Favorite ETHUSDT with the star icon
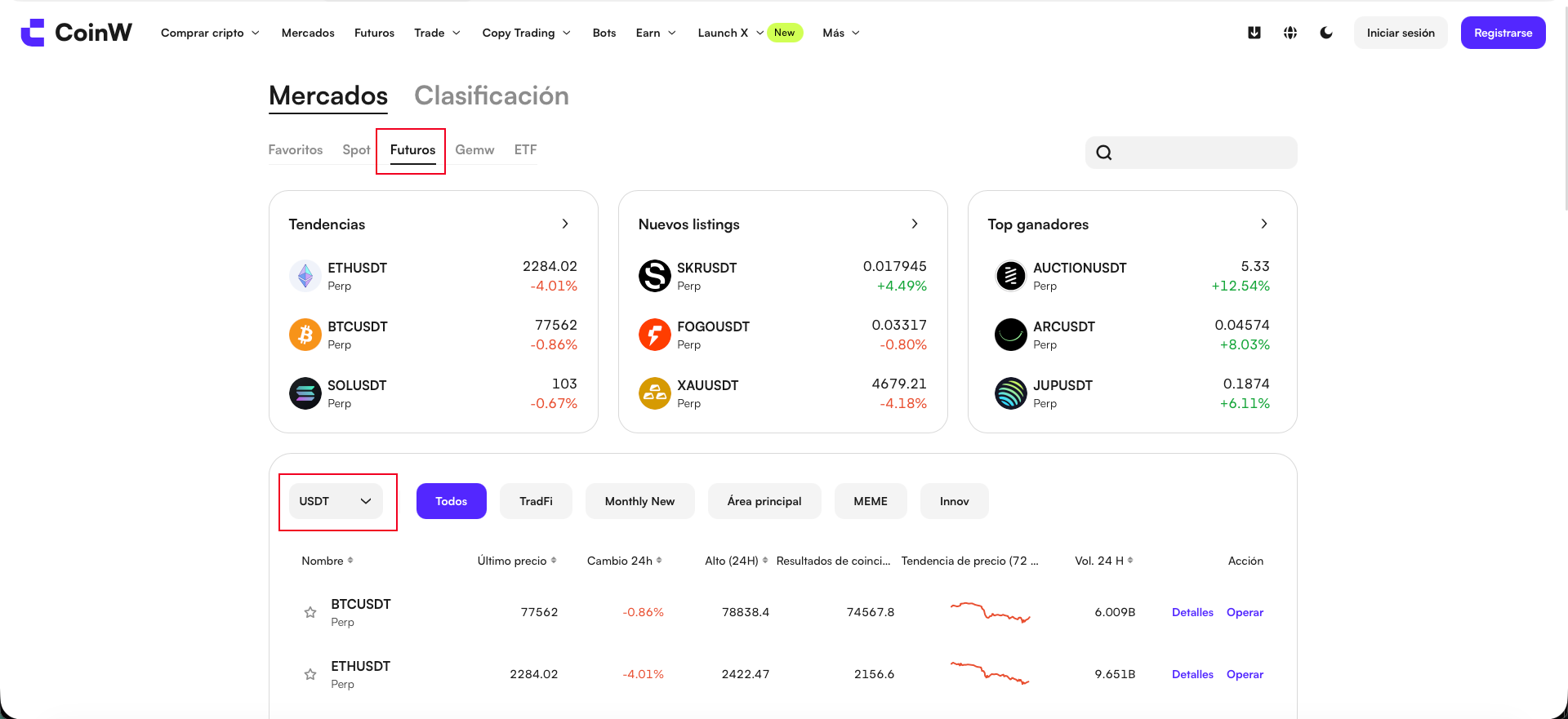The width and height of the screenshot is (1568, 719). point(310,674)
